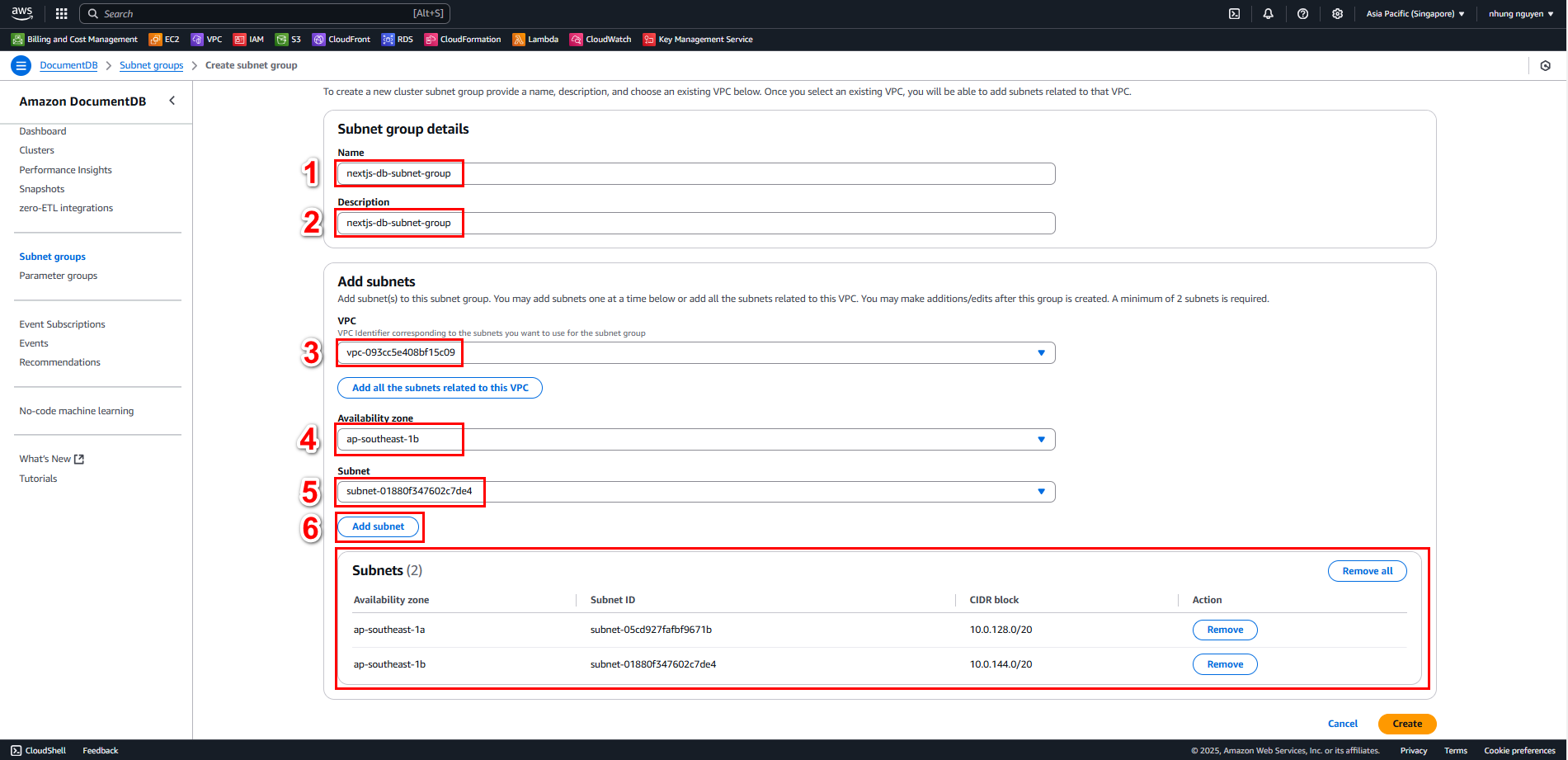Expand the VPC identifier dropdown
Screen dimensions: 1568x760
tap(695, 353)
